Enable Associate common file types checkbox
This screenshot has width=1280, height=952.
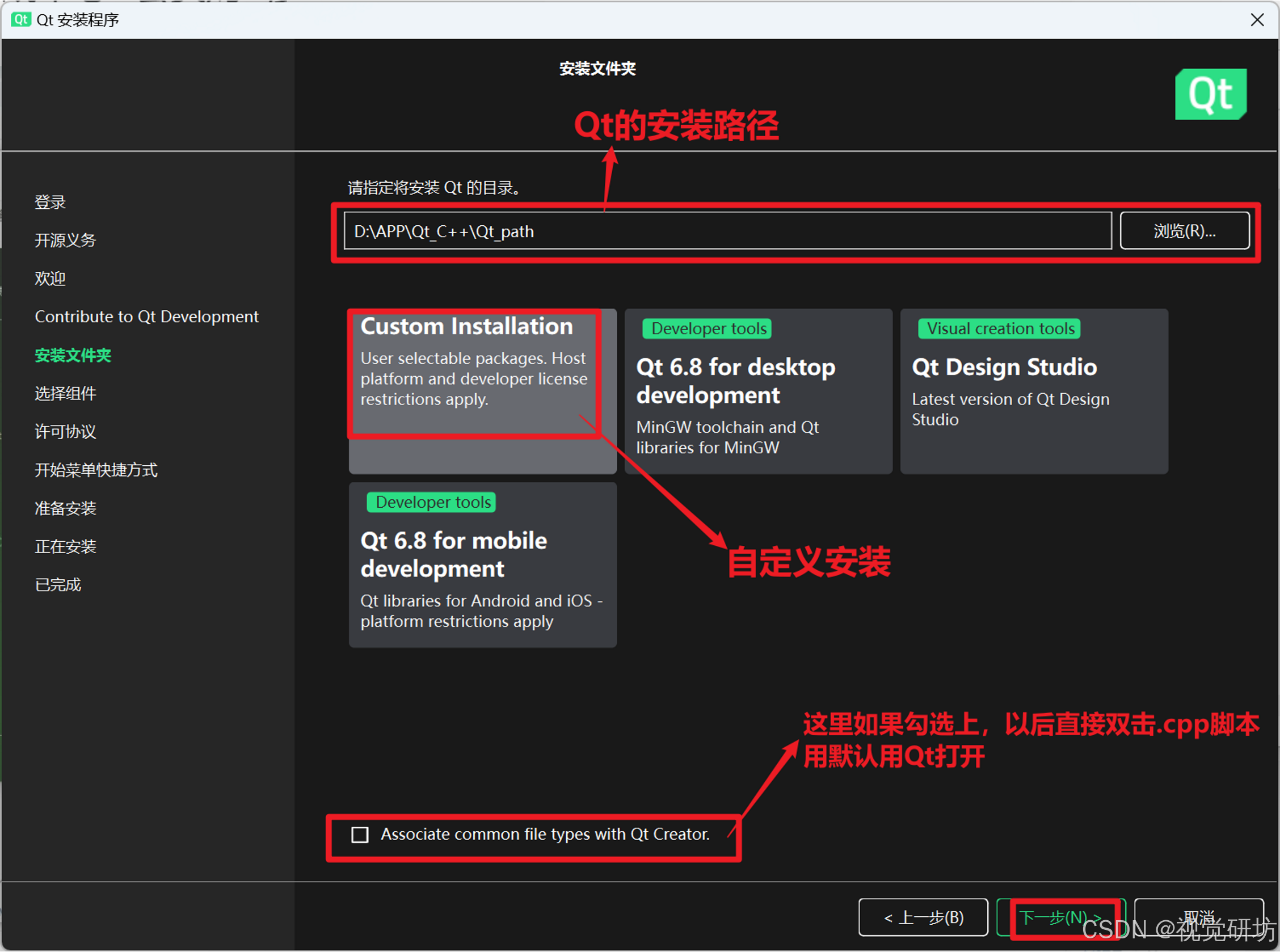[x=360, y=835]
